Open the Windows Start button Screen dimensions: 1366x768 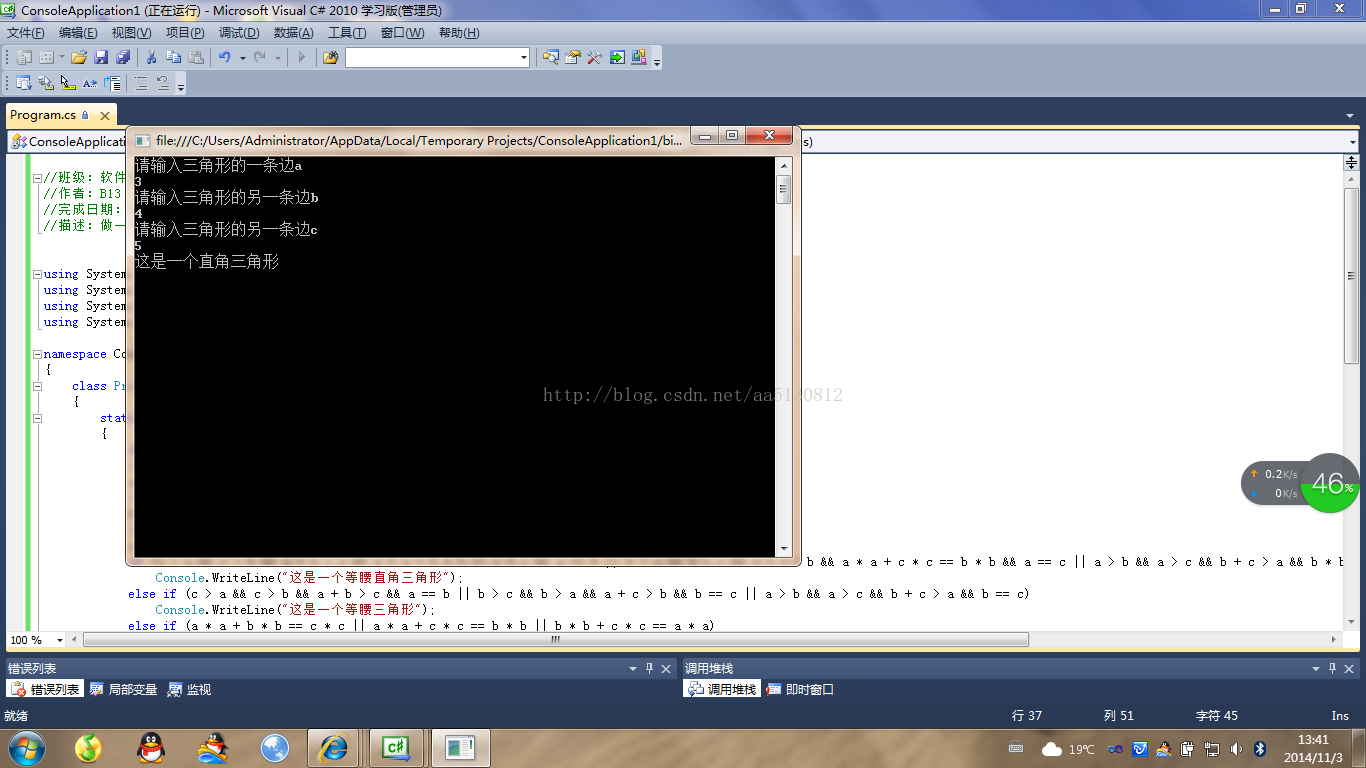pos(26,748)
